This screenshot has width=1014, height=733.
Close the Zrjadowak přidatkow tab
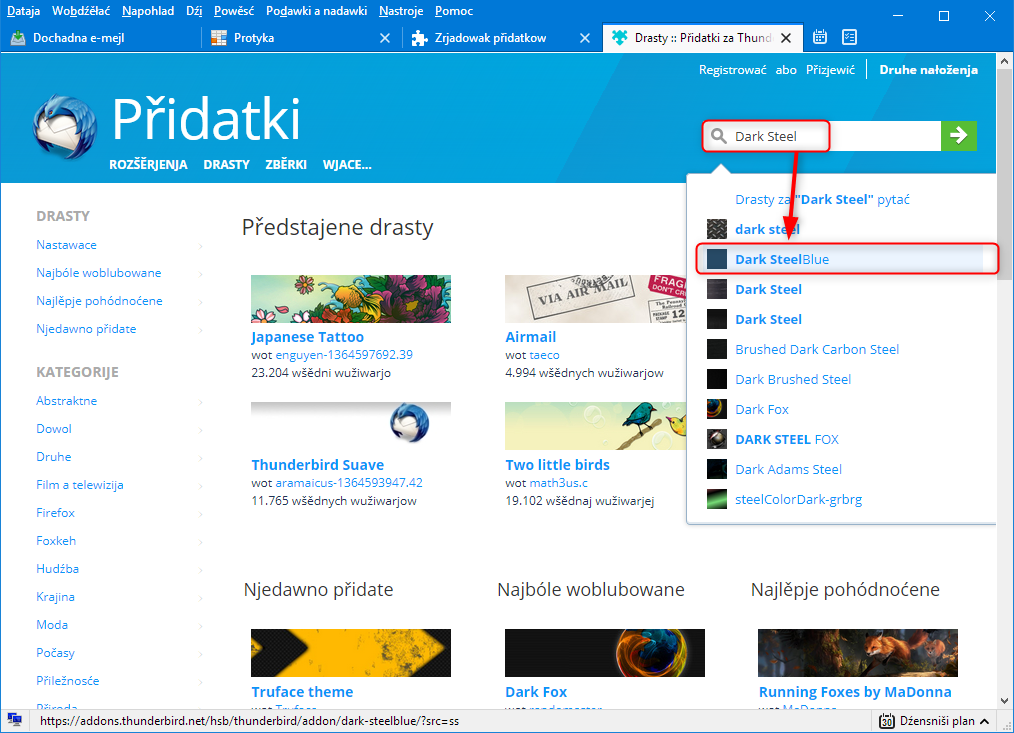pos(585,38)
